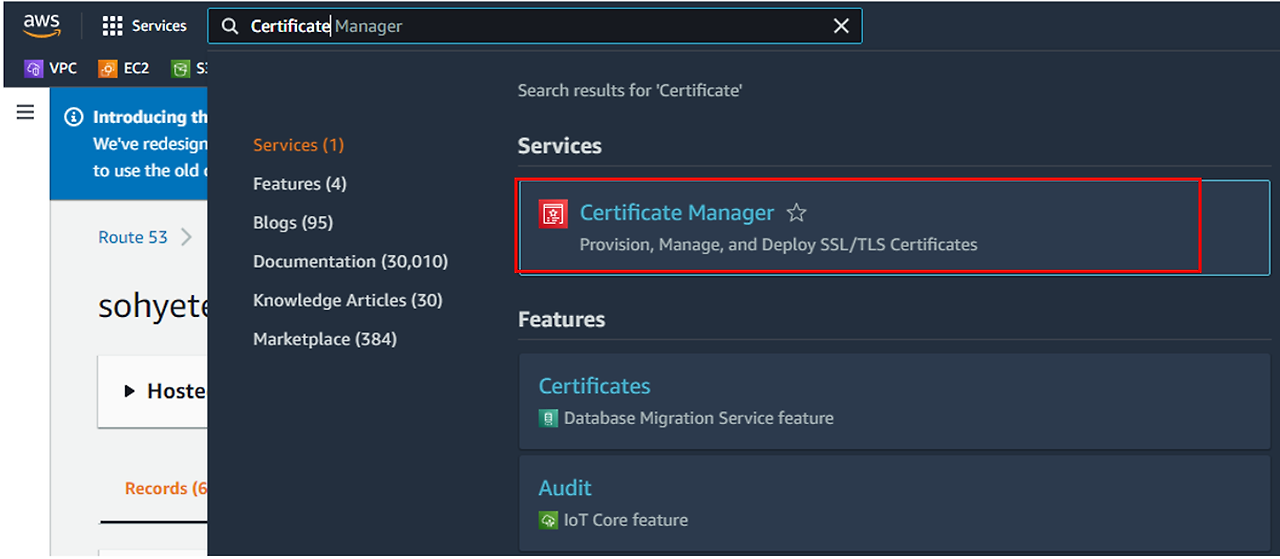The height and width of the screenshot is (559, 1280).
Task: Show Marketplace (384) results
Action: pyautogui.click(x=325, y=339)
